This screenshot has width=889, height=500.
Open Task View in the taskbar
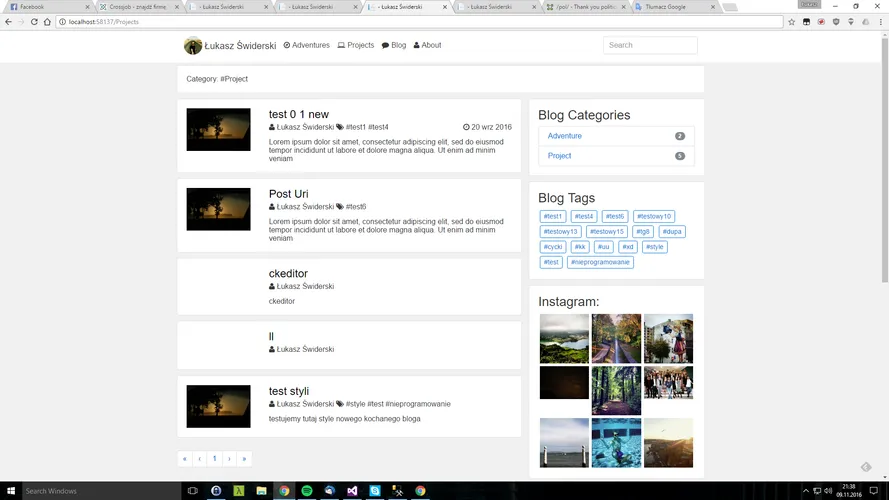pyautogui.click(x=193, y=491)
